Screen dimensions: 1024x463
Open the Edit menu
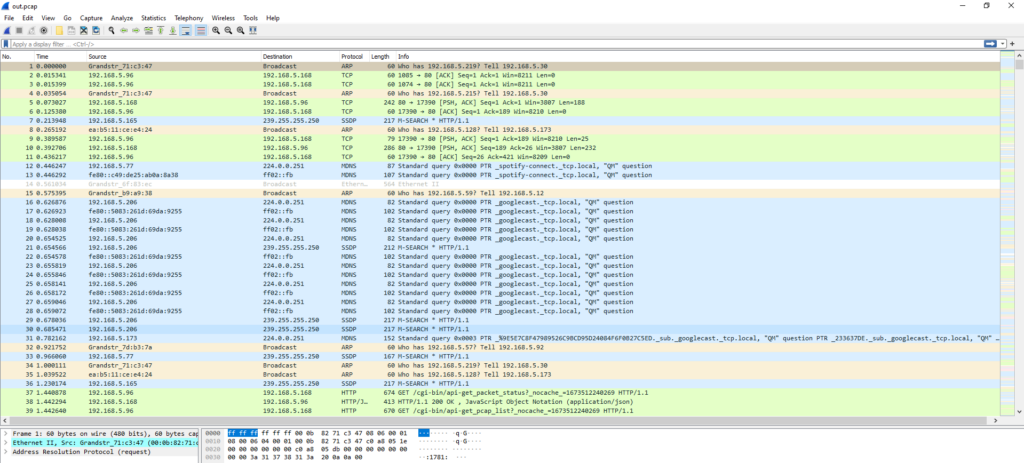point(27,18)
